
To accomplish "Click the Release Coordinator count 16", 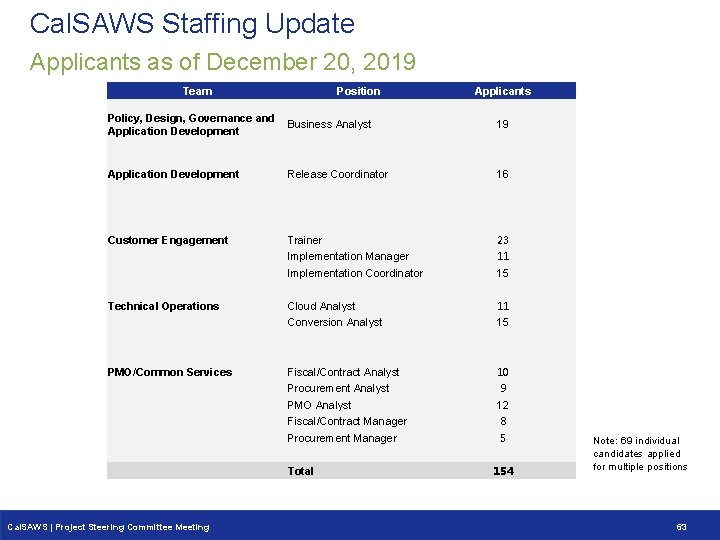I will [x=502, y=174].
